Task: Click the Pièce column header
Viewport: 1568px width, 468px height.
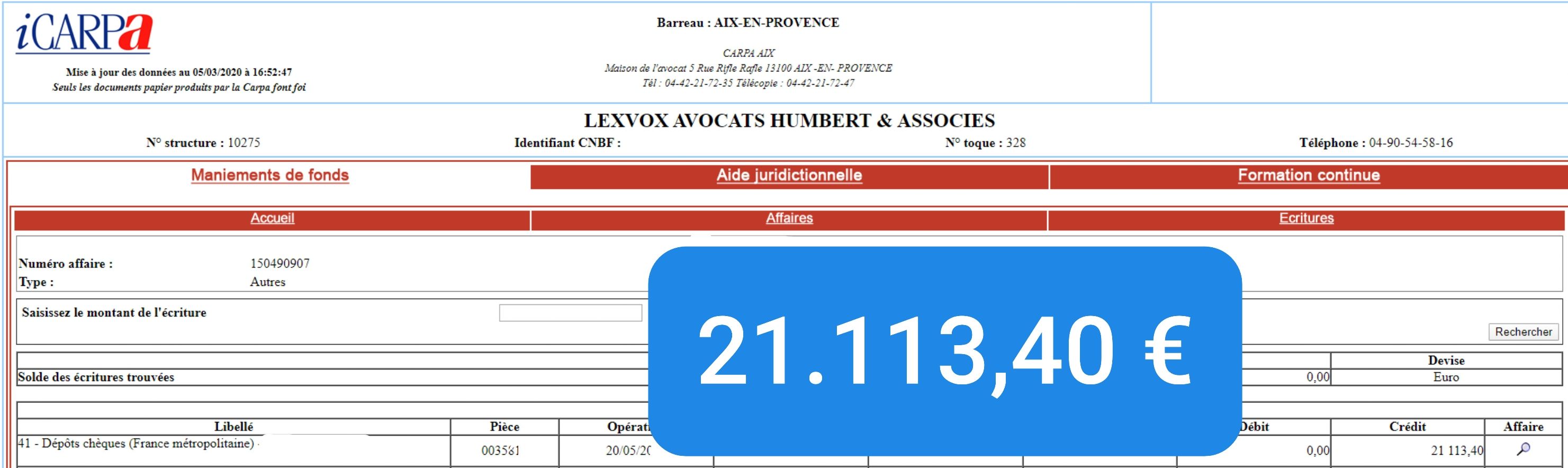Action: [x=504, y=427]
